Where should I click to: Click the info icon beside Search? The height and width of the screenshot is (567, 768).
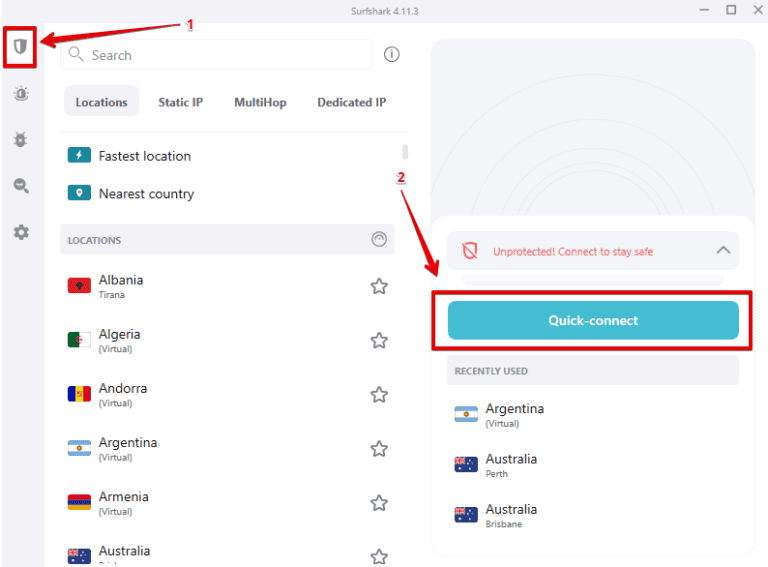coord(392,55)
